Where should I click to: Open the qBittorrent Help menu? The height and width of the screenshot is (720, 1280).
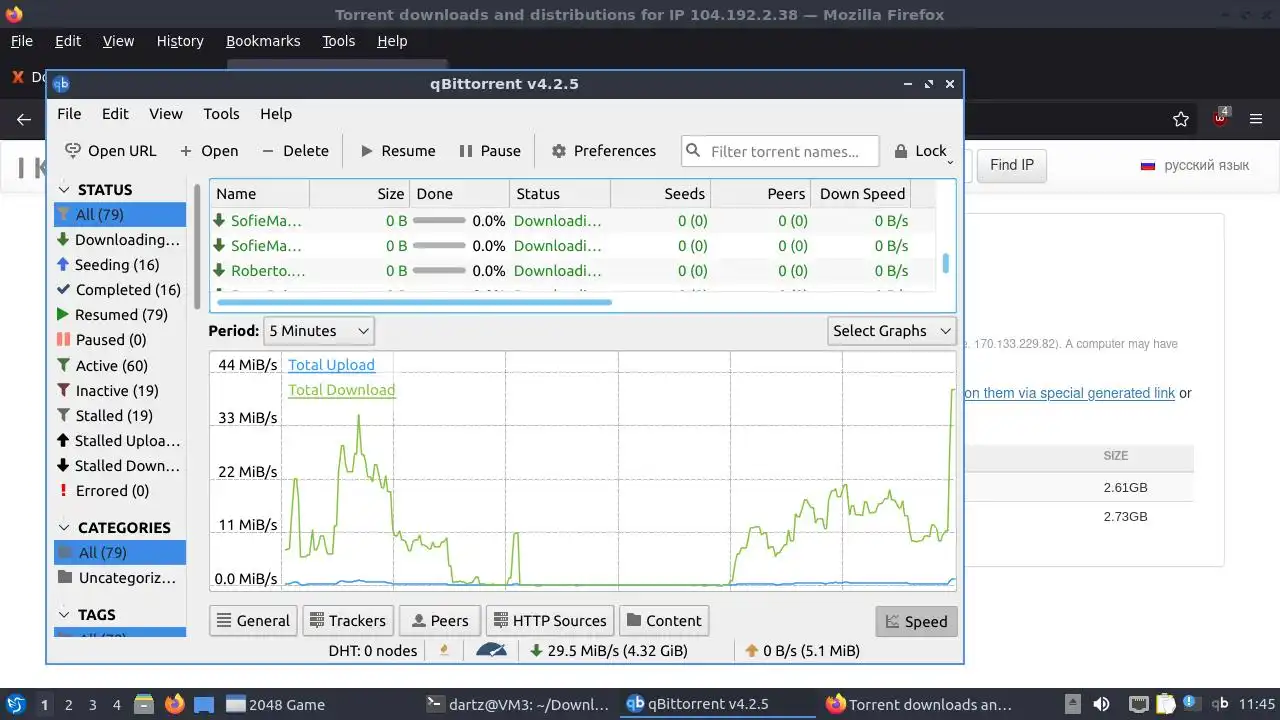click(276, 114)
